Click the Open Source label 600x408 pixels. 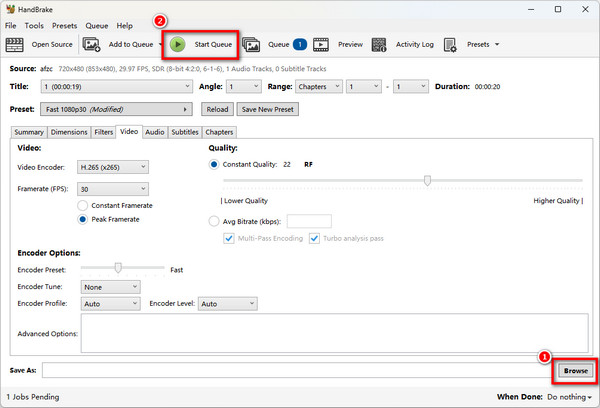[52, 44]
